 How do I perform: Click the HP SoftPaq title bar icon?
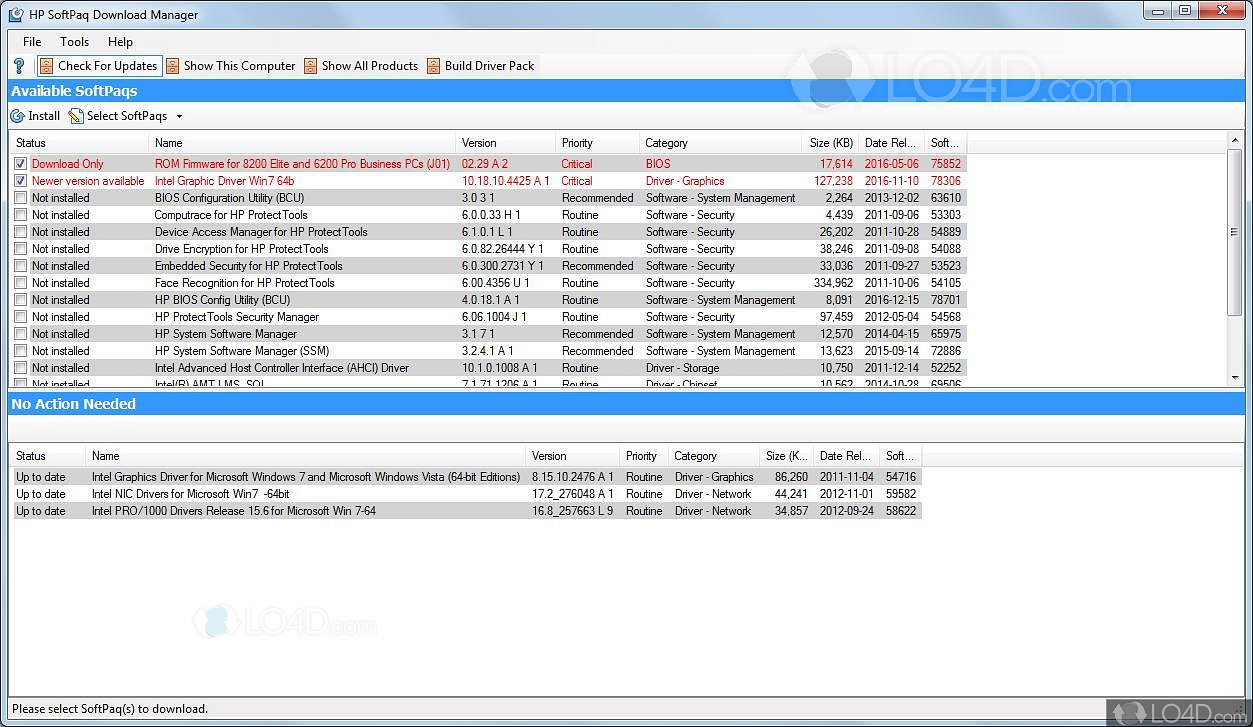pyautogui.click(x=16, y=15)
